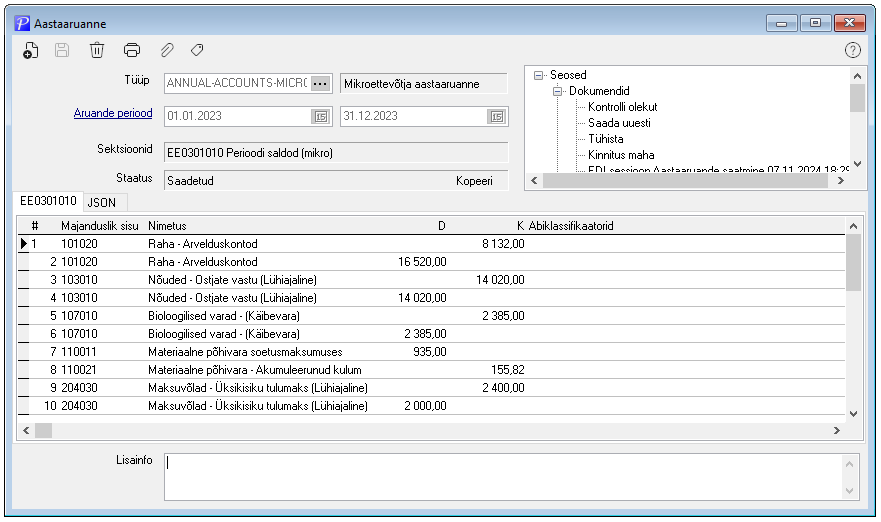Click table horizontal scrollbar right arrow

tap(837, 430)
